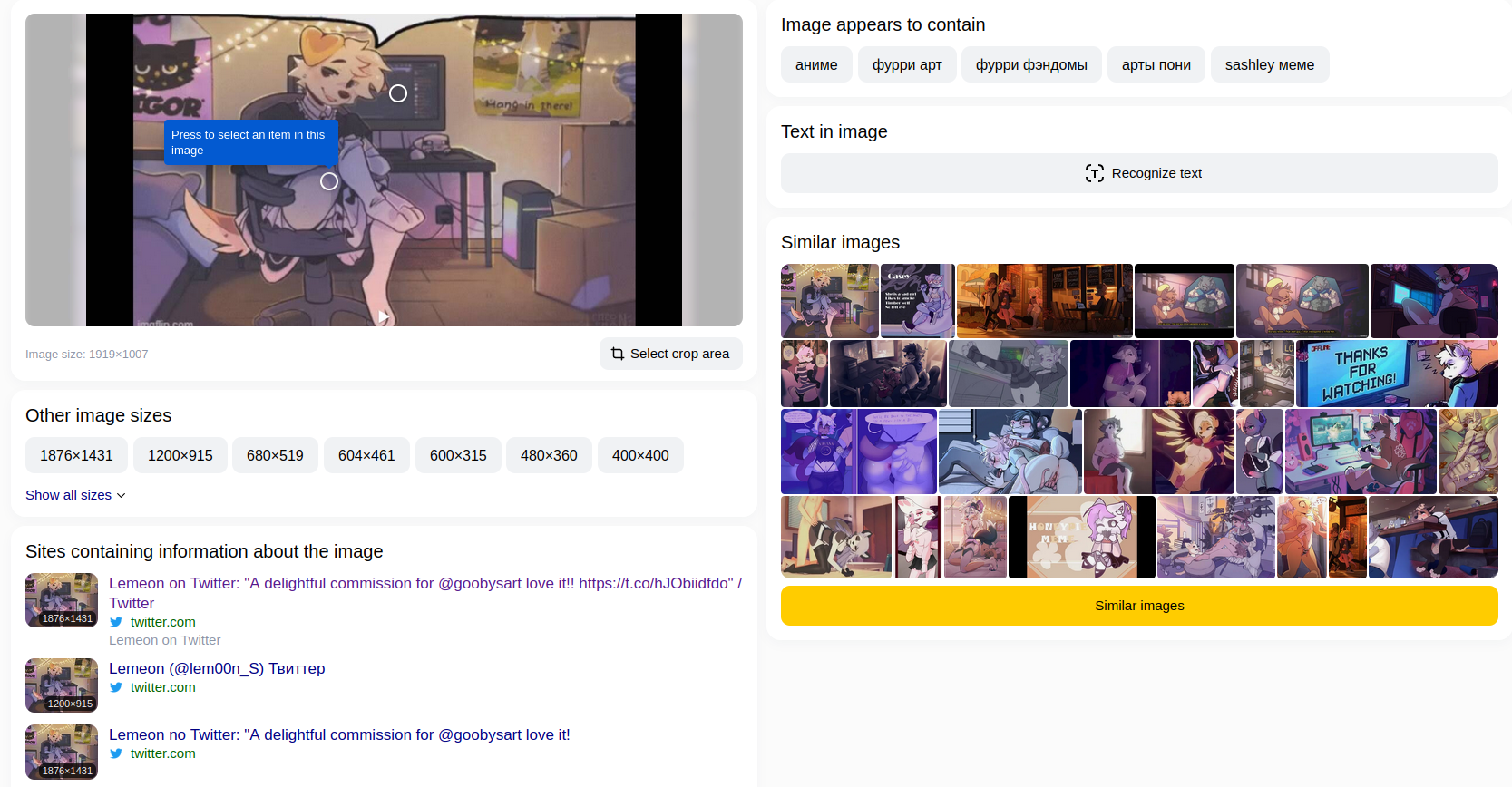The image size is (1512, 787).
Task: Open the first similar image thumbnail
Action: [830, 301]
